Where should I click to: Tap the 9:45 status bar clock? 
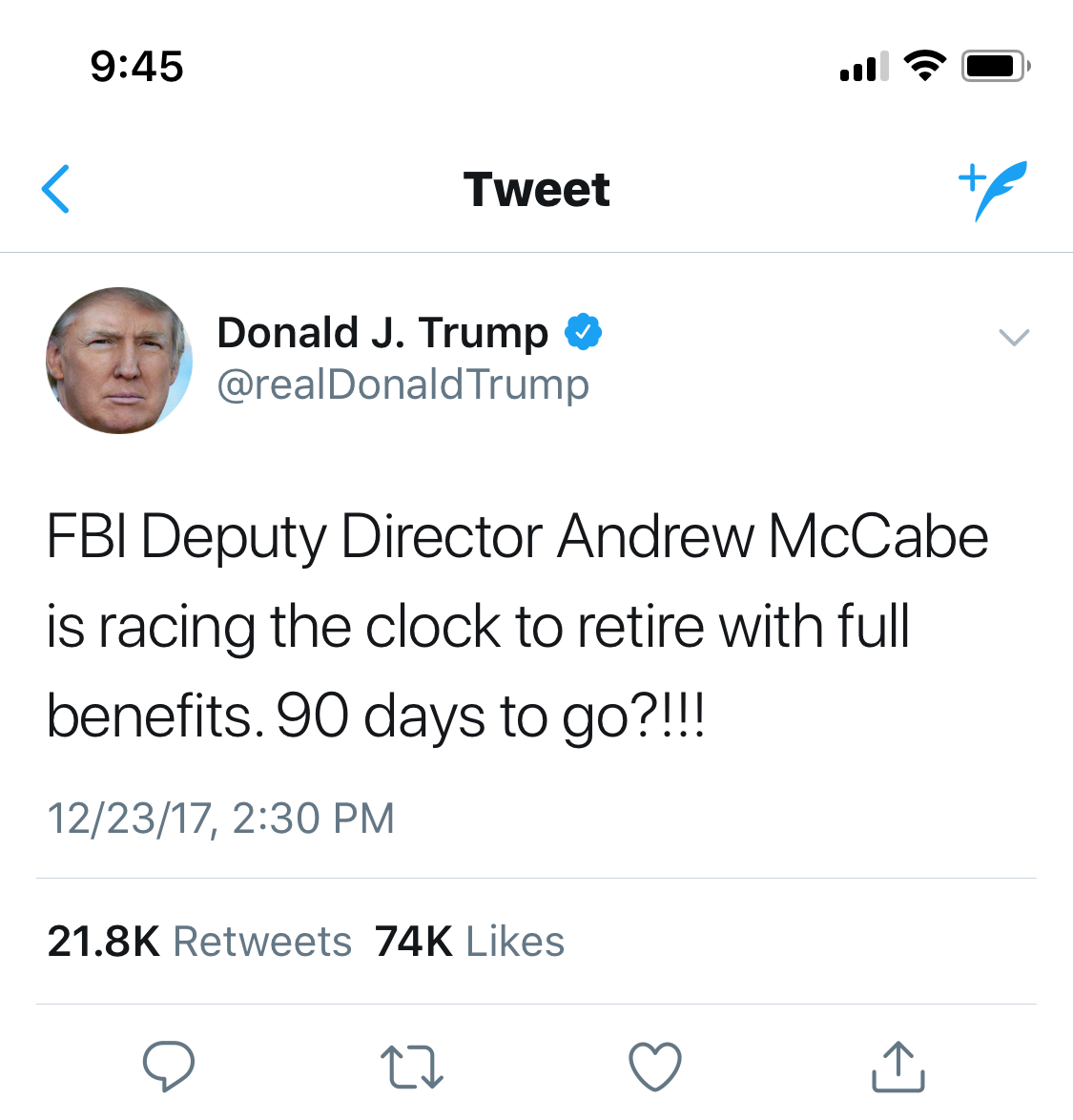coord(136,66)
